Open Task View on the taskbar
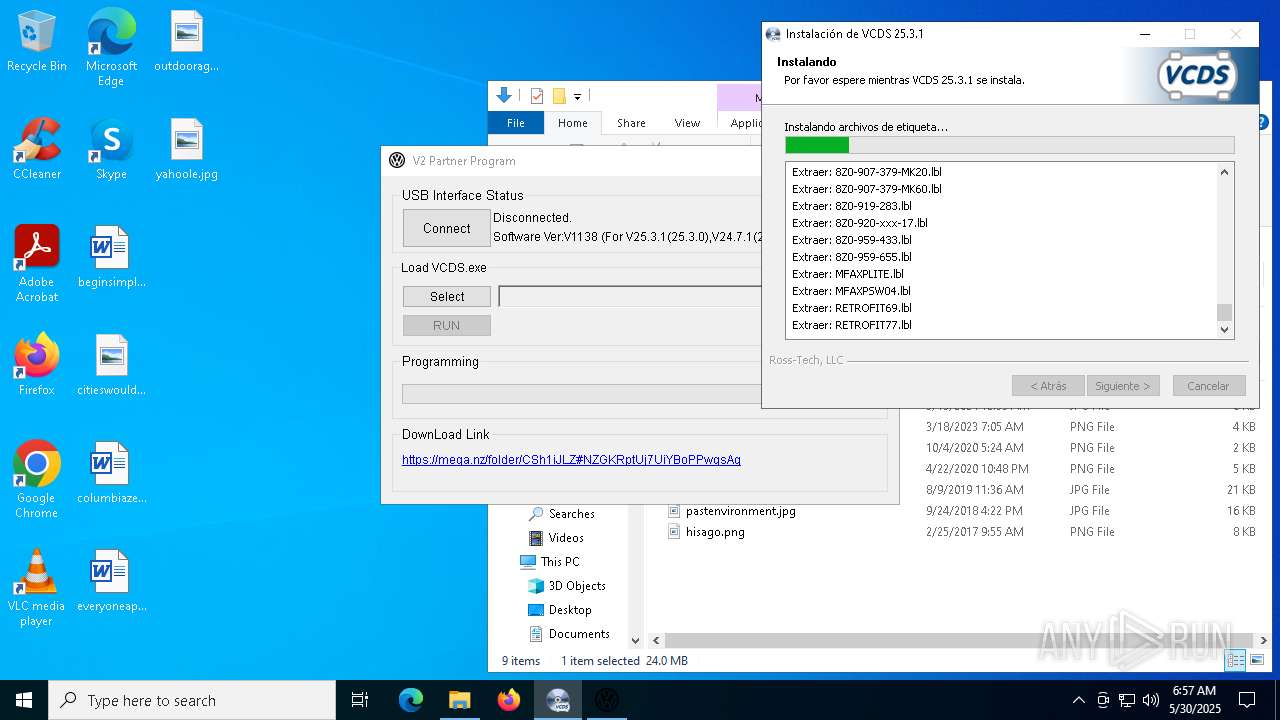The image size is (1280, 720). 360,700
